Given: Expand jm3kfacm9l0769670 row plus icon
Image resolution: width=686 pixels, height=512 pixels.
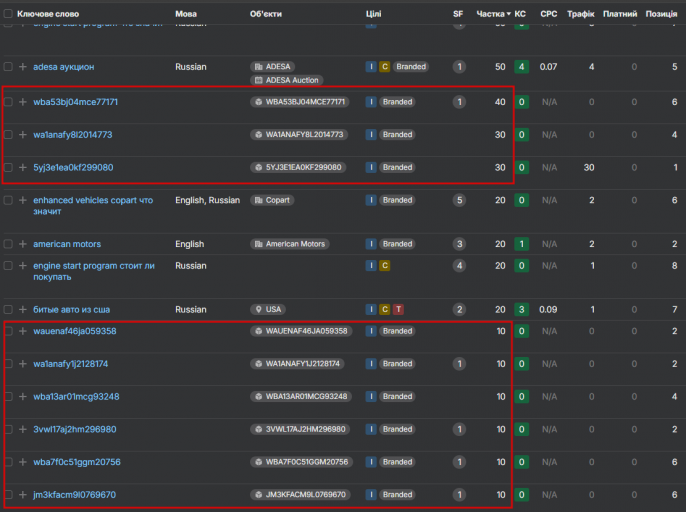Looking at the screenshot, I should tap(23, 494).
